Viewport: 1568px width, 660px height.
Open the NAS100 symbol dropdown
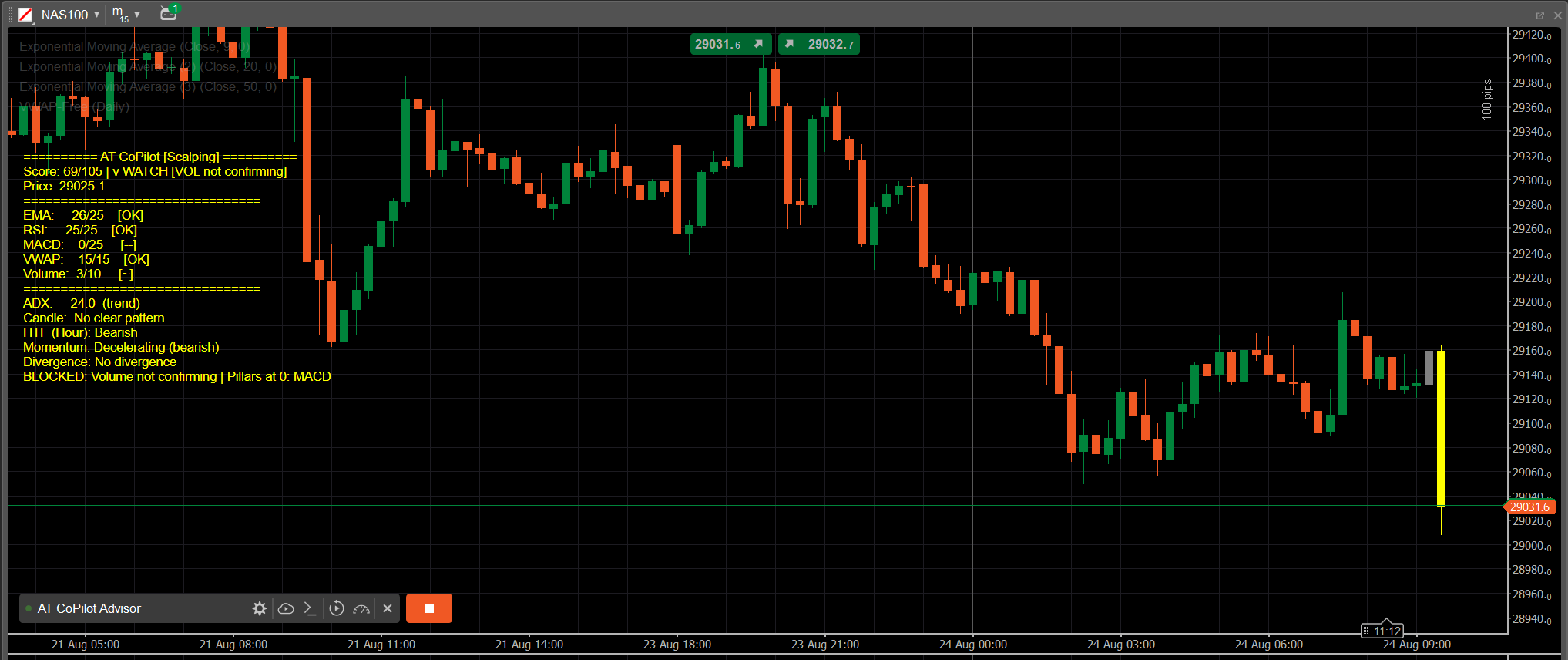70,15
